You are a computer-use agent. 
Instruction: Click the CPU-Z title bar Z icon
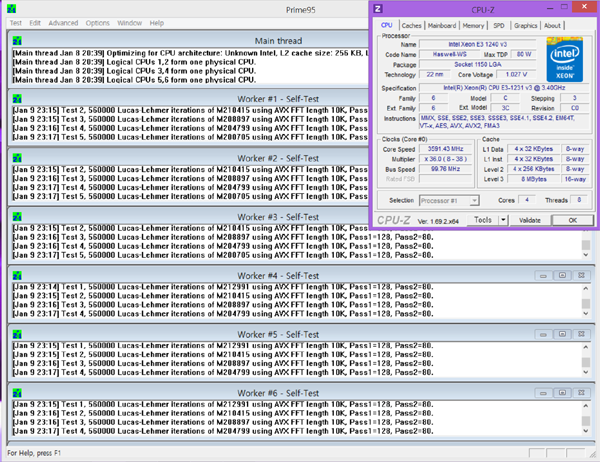click(x=378, y=9)
